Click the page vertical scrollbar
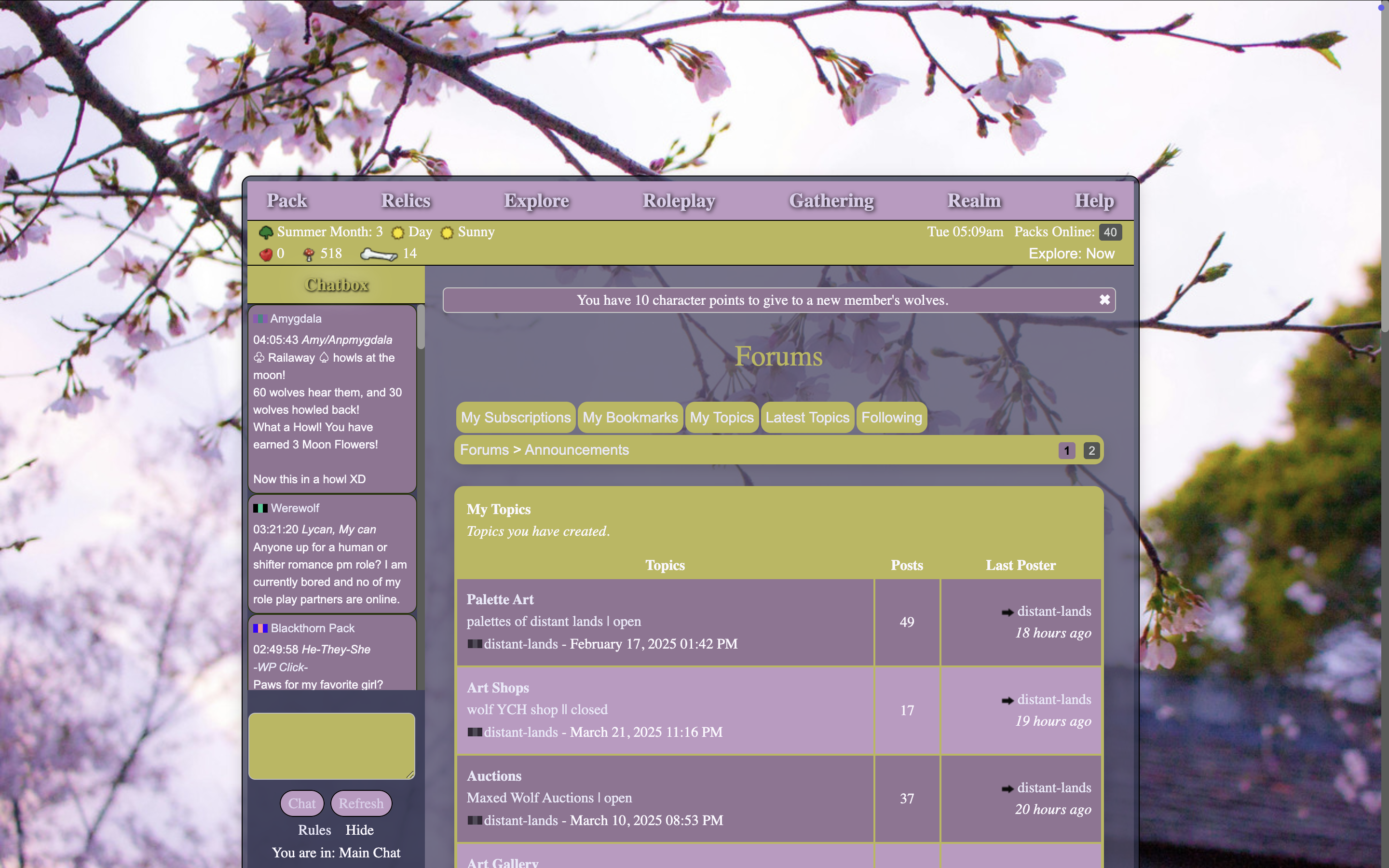 click(1384, 166)
